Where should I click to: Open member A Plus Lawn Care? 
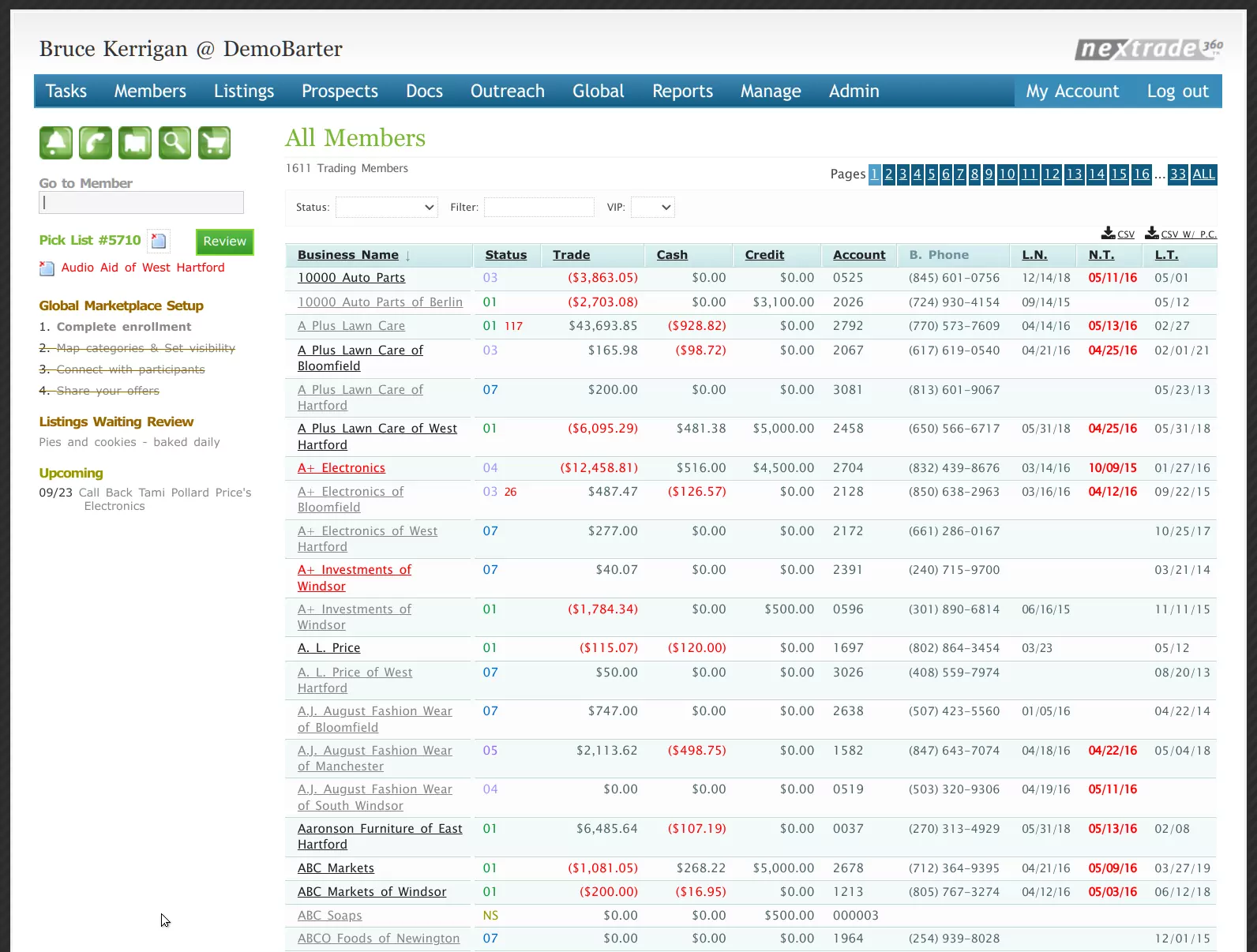351,326
